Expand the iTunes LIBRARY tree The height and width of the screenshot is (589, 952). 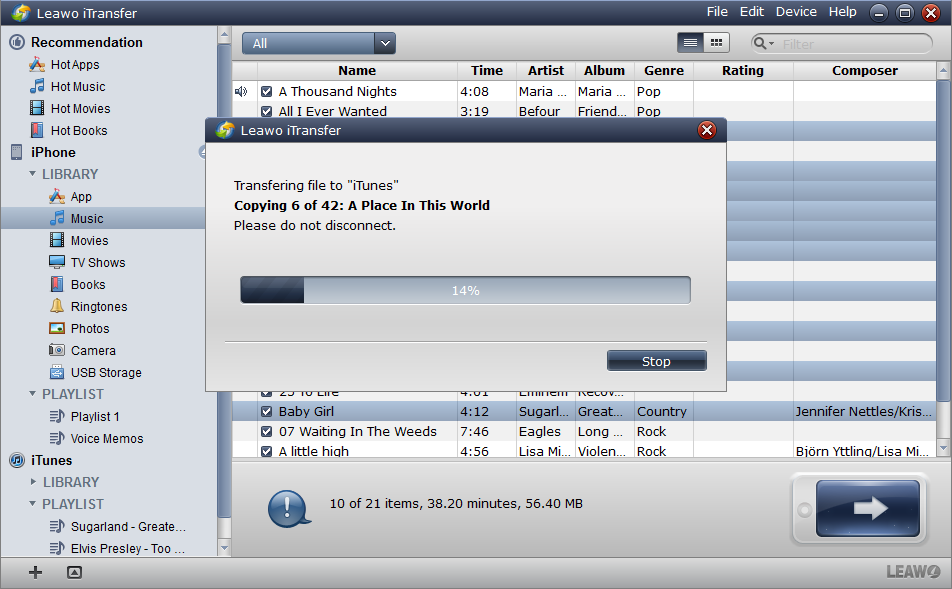coord(33,482)
